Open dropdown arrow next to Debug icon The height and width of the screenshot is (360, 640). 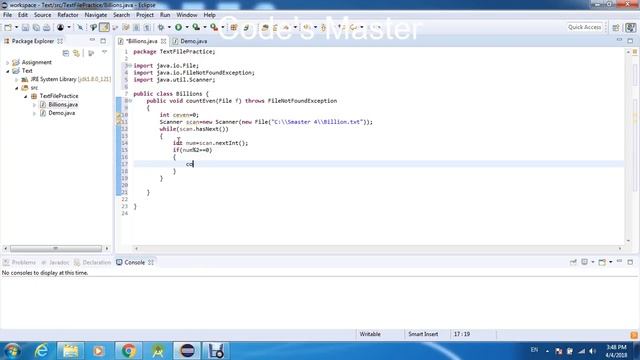[x=169, y=27]
